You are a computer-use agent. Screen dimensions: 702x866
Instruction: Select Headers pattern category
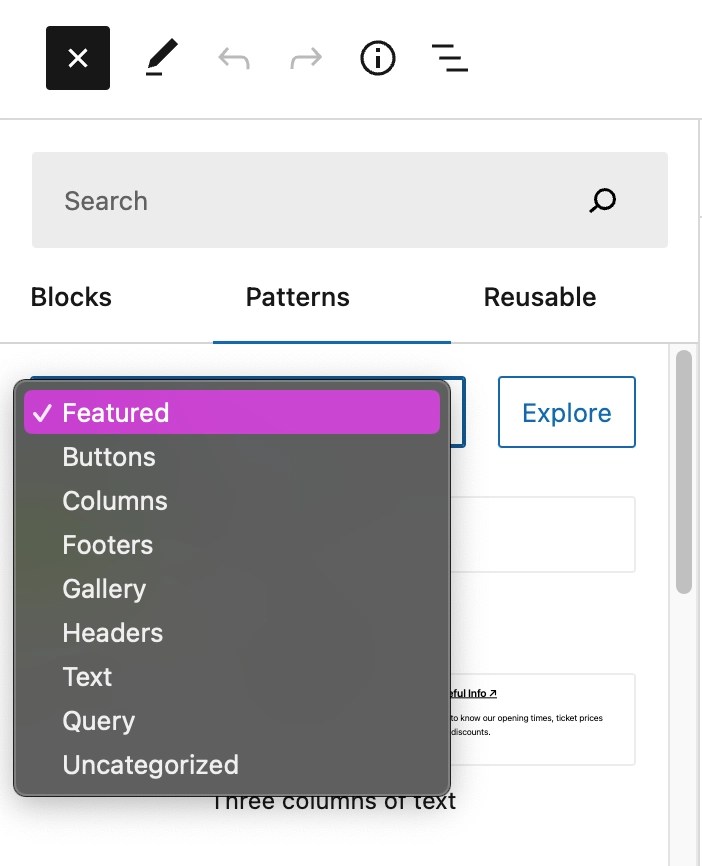pos(232,633)
